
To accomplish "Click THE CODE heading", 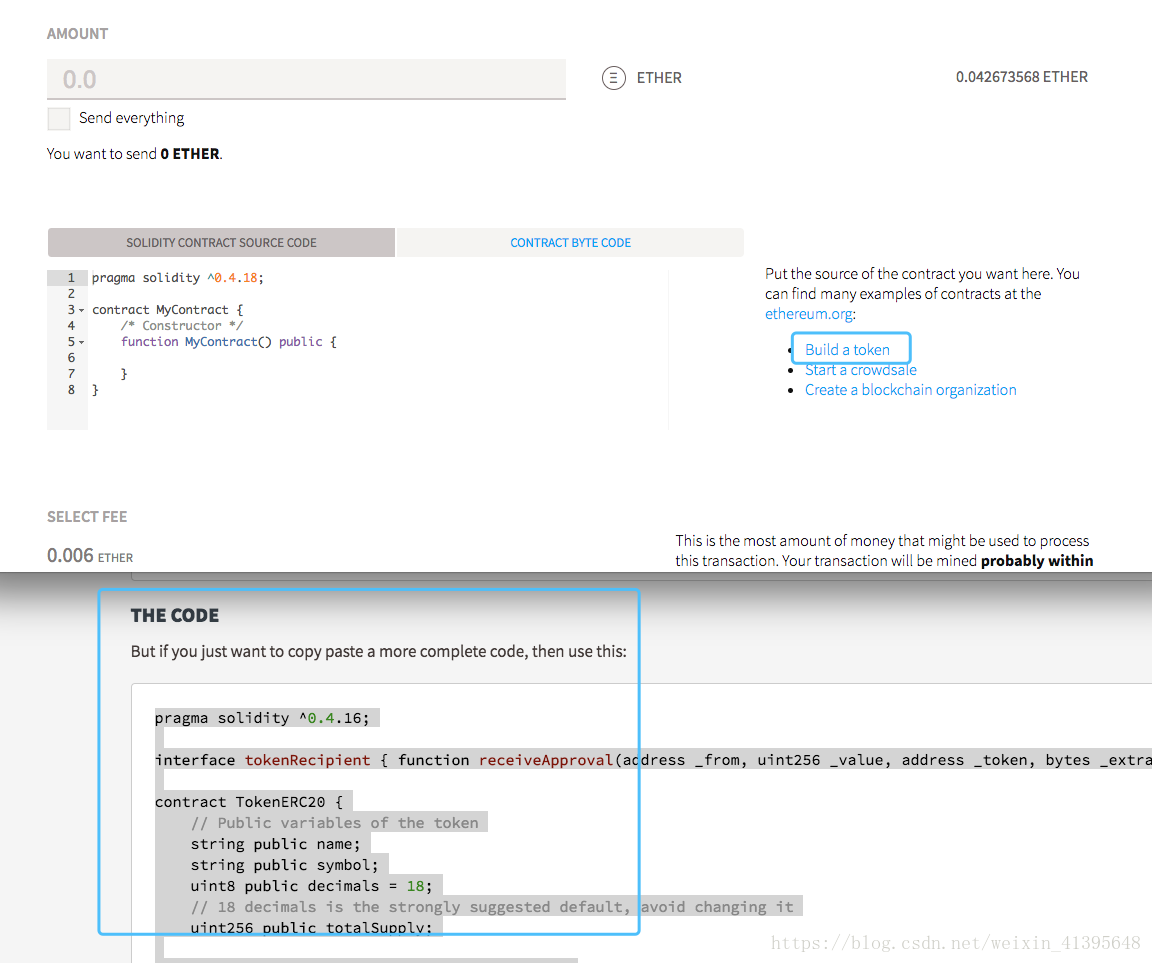I will pos(175,616).
